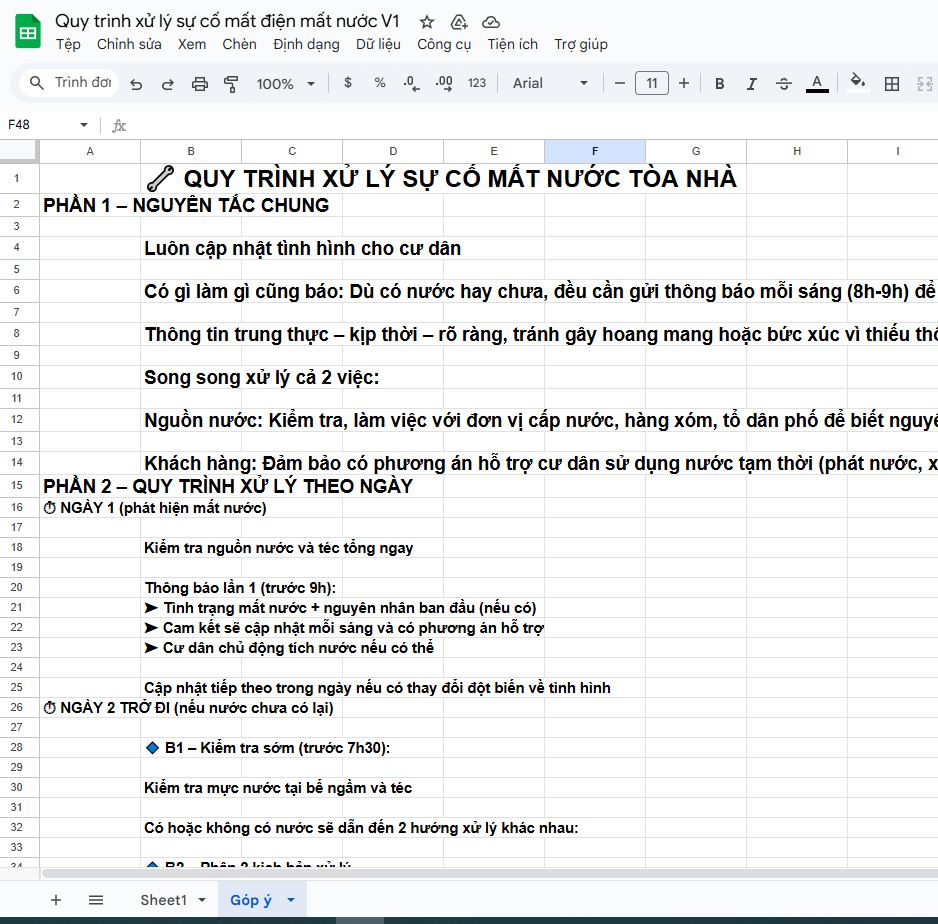
Task: Select the paint format roller icon
Action: tap(232, 84)
